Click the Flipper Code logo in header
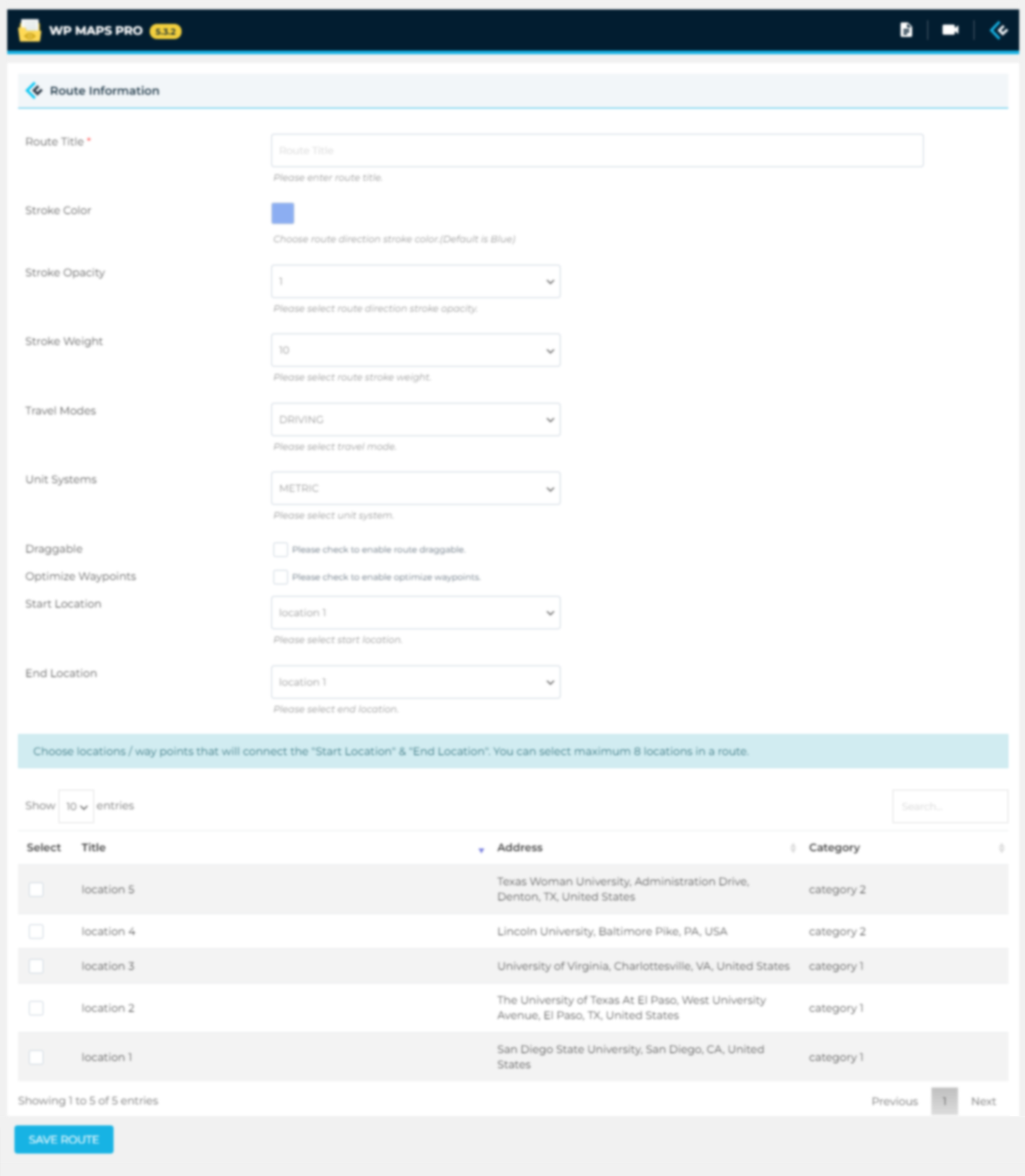1025x1176 pixels. pyautogui.click(x=999, y=30)
